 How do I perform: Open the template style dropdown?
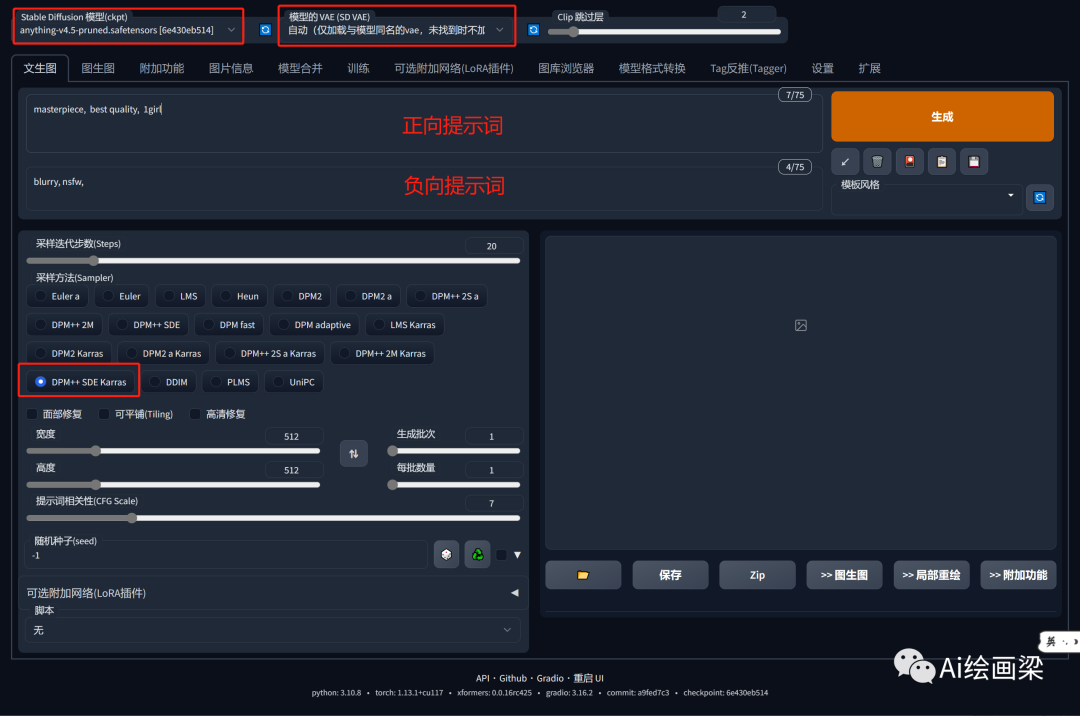tap(926, 198)
